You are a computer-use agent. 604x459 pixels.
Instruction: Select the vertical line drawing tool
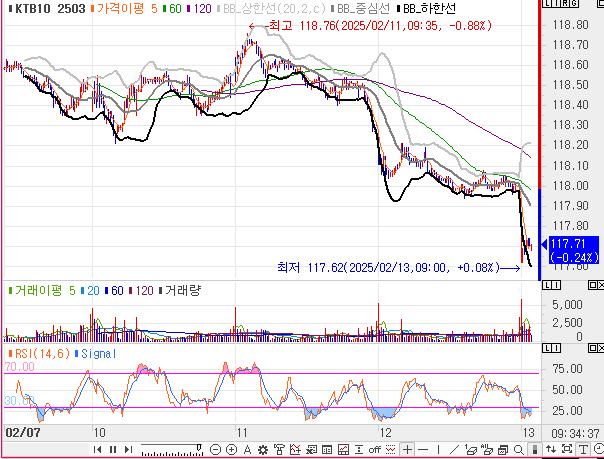[x=438, y=449]
